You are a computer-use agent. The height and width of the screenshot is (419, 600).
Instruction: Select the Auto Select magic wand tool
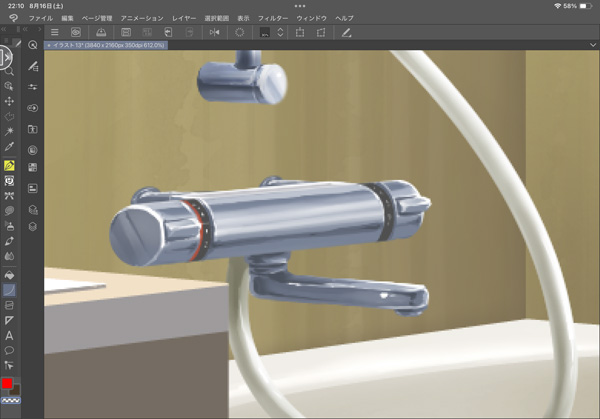point(9,131)
